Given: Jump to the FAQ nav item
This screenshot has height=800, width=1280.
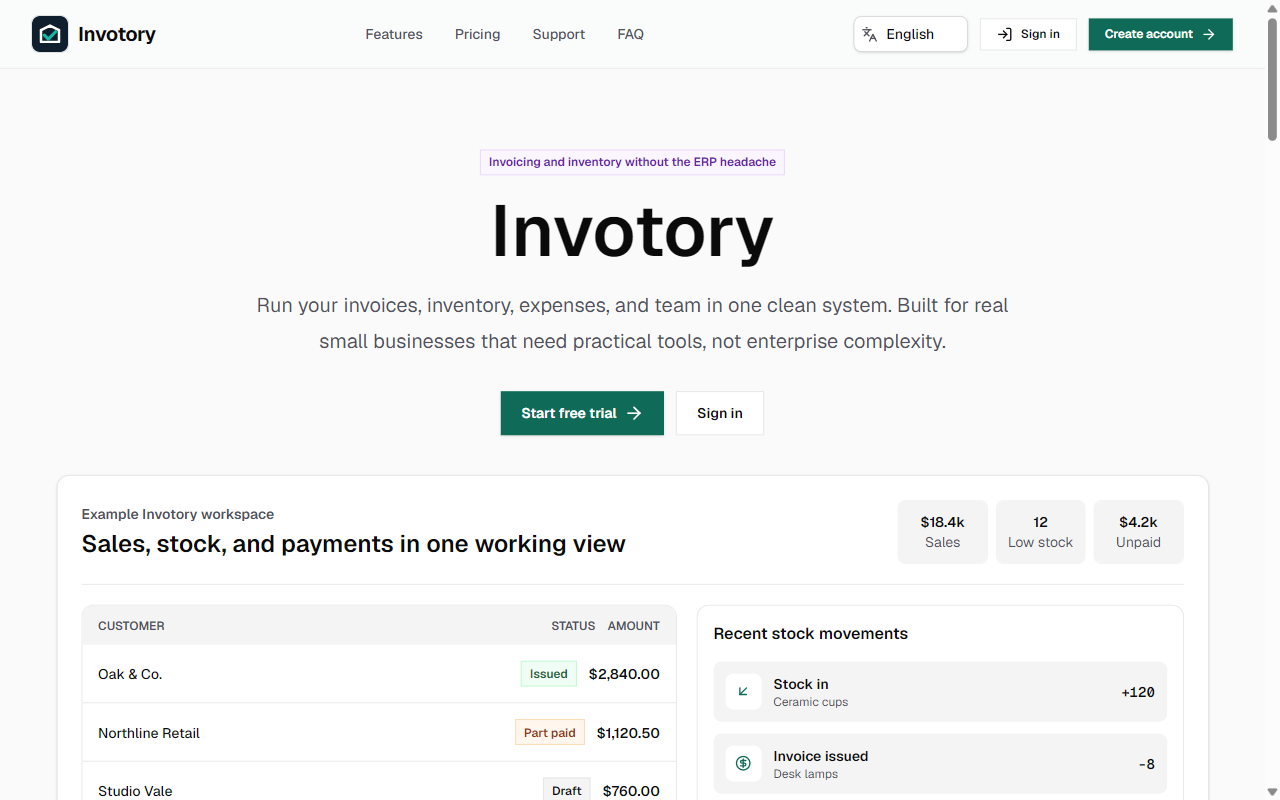Looking at the screenshot, I should pos(631,34).
